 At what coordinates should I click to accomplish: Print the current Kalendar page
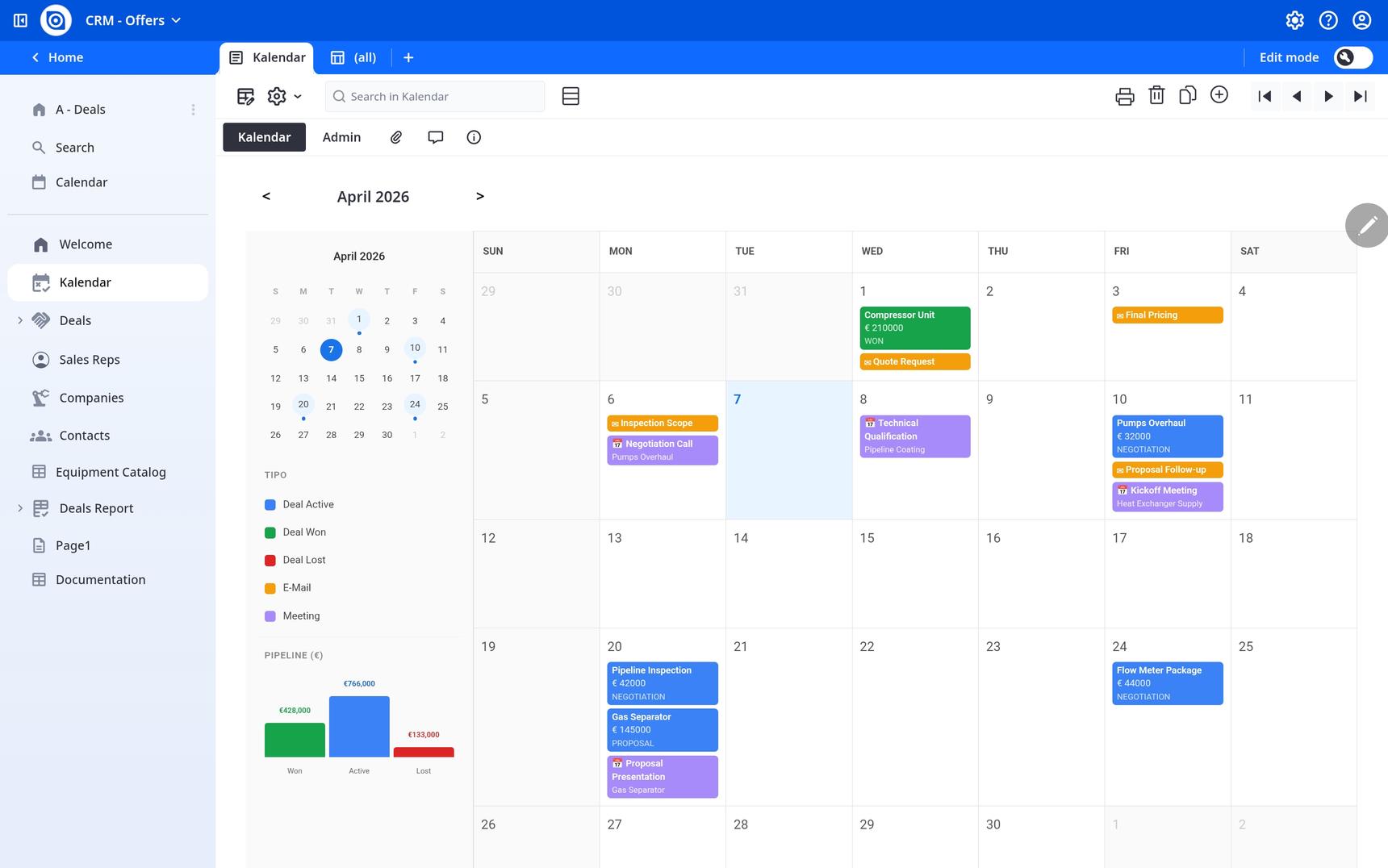[1124, 97]
